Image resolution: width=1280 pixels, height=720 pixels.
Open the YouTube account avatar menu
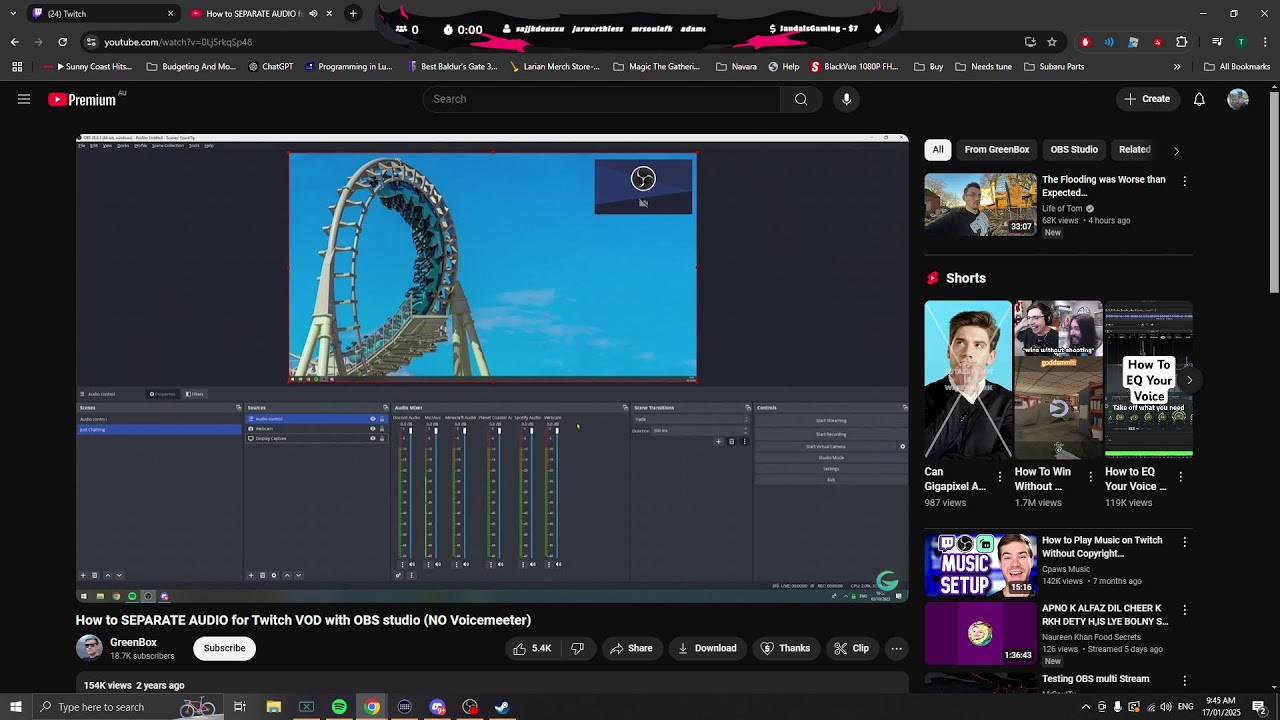click(1238, 99)
